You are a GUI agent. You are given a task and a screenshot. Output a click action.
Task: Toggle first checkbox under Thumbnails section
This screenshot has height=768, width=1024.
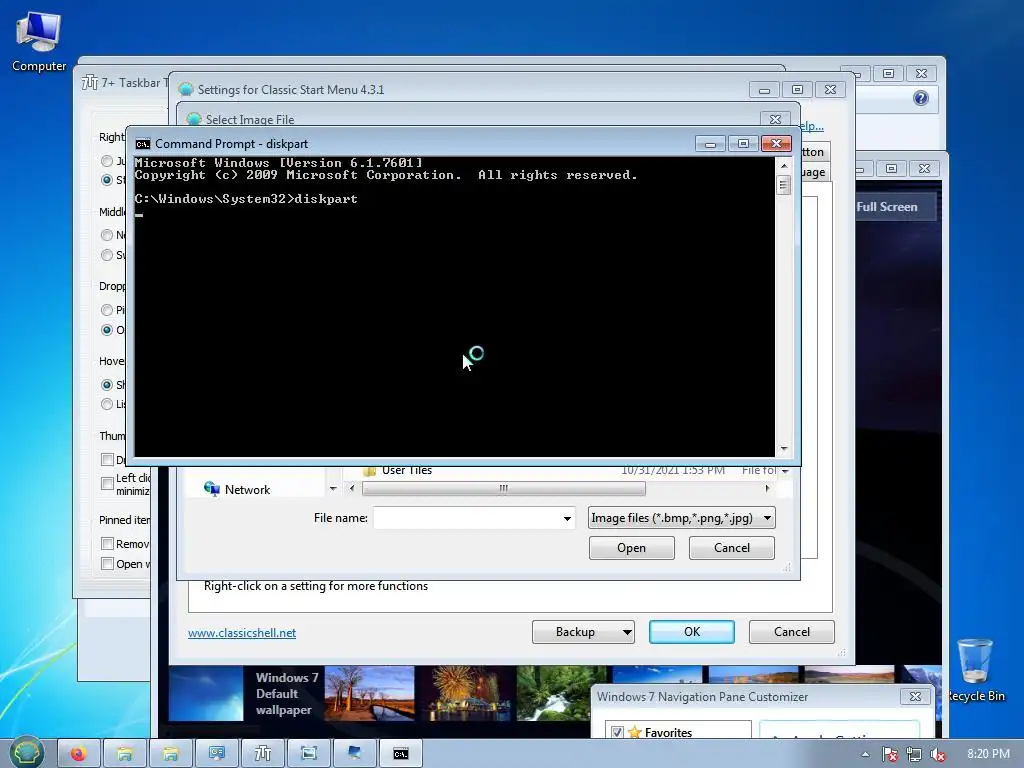click(108, 460)
